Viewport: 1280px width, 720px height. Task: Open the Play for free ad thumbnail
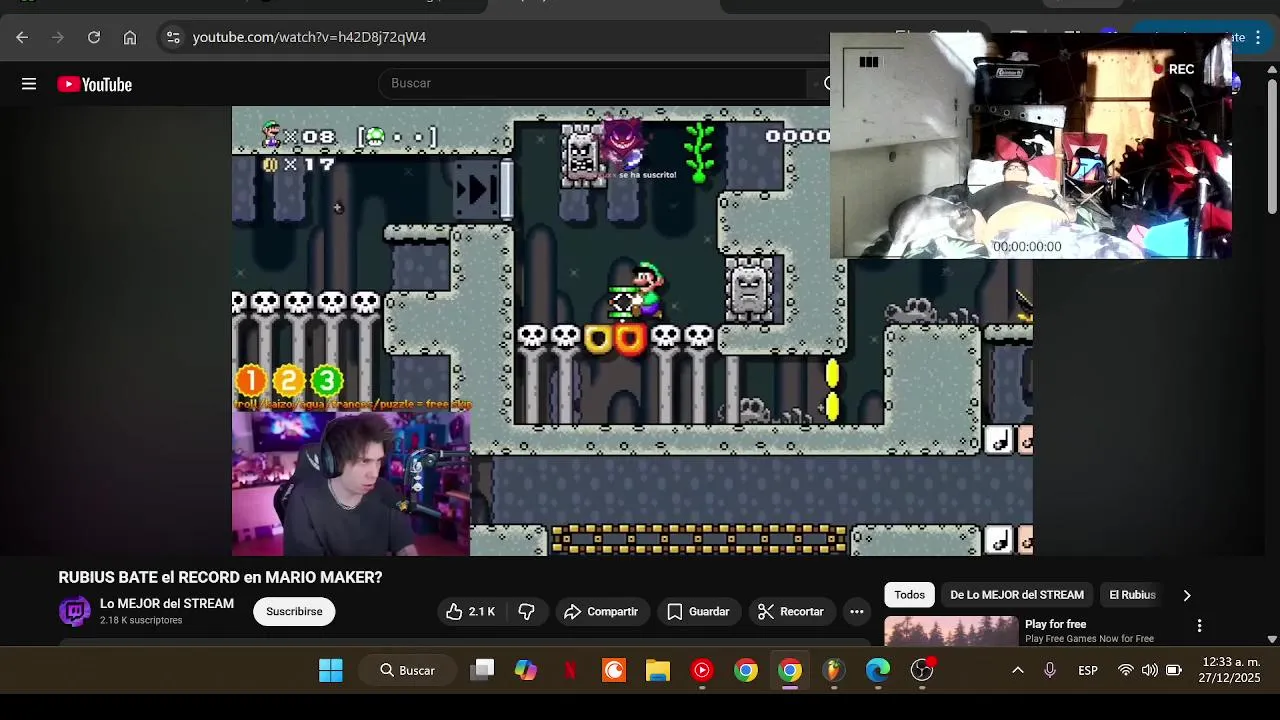pos(951,631)
